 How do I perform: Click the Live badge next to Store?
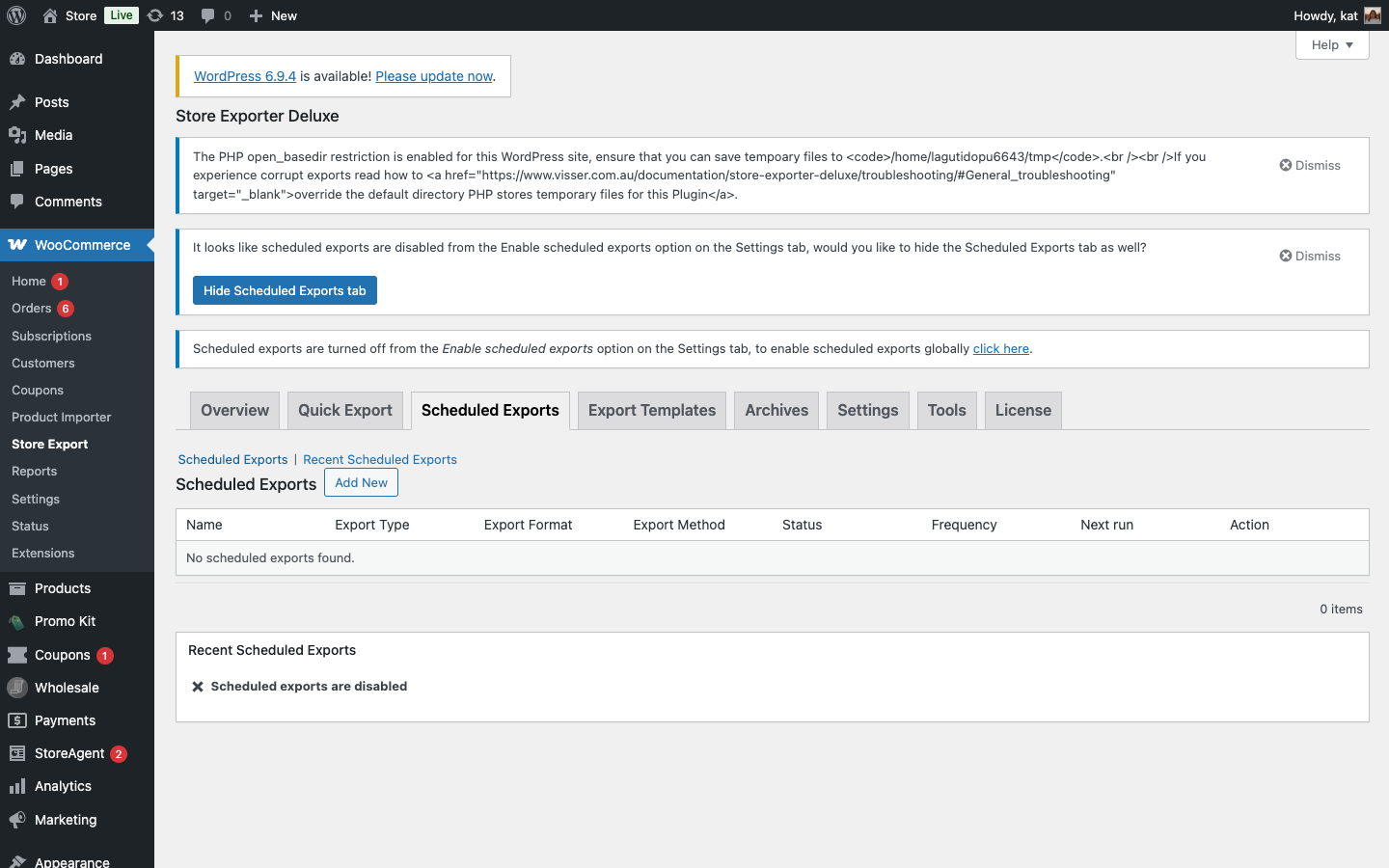point(121,15)
